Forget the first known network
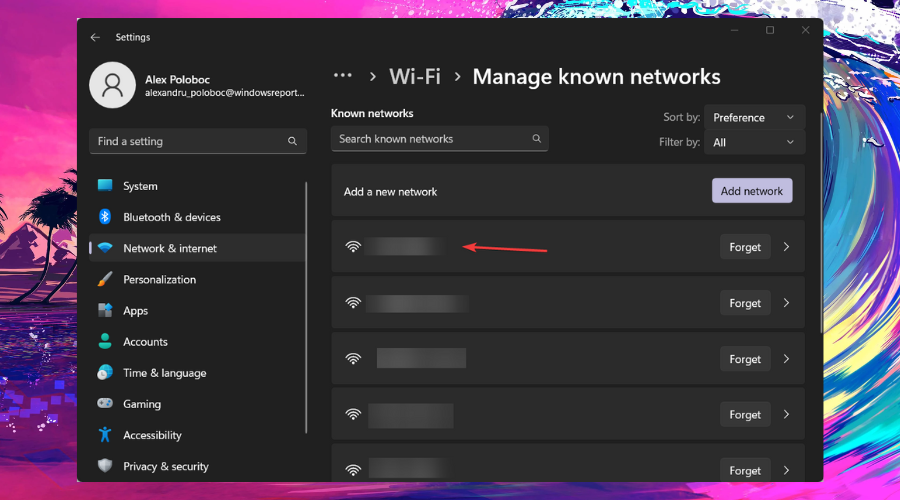This screenshot has width=900, height=500. pos(745,247)
